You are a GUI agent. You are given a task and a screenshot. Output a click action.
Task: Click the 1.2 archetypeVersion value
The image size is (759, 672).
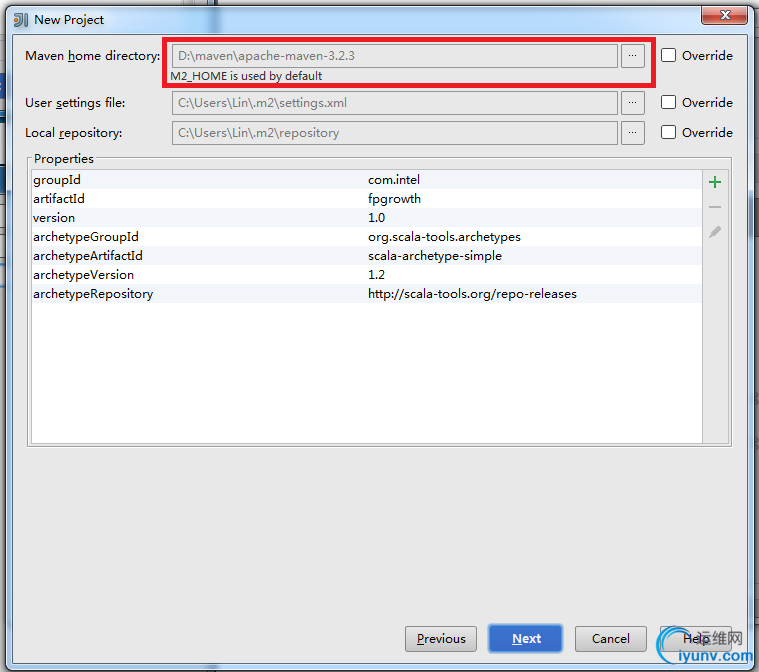[x=376, y=275]
